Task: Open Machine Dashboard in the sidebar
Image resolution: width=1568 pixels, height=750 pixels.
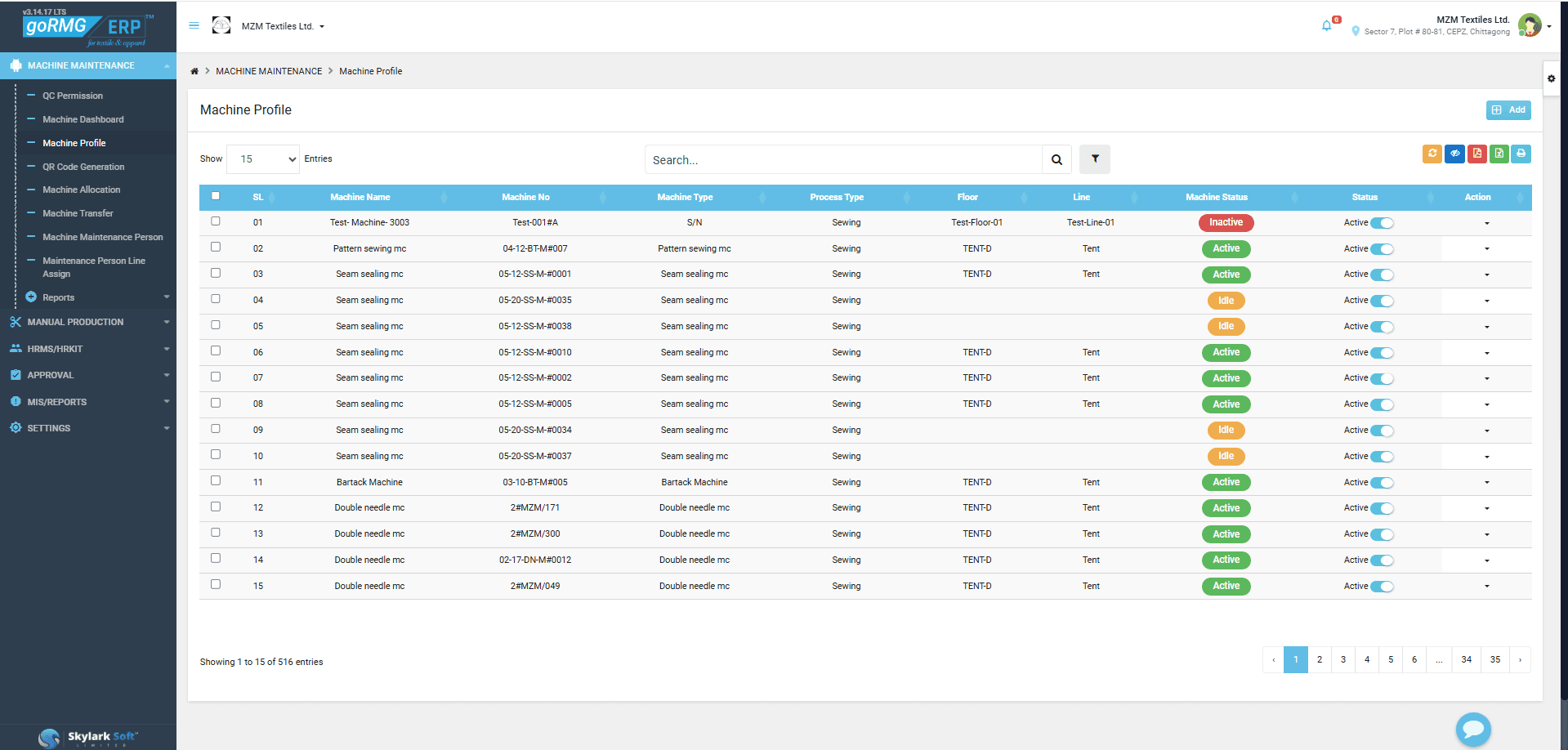Action: pos(83,119)
